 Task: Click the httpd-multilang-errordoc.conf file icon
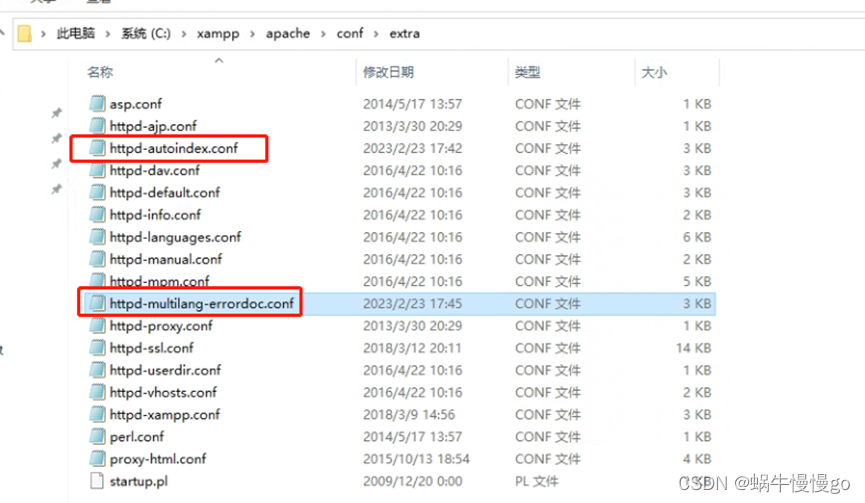click(97, 303)
